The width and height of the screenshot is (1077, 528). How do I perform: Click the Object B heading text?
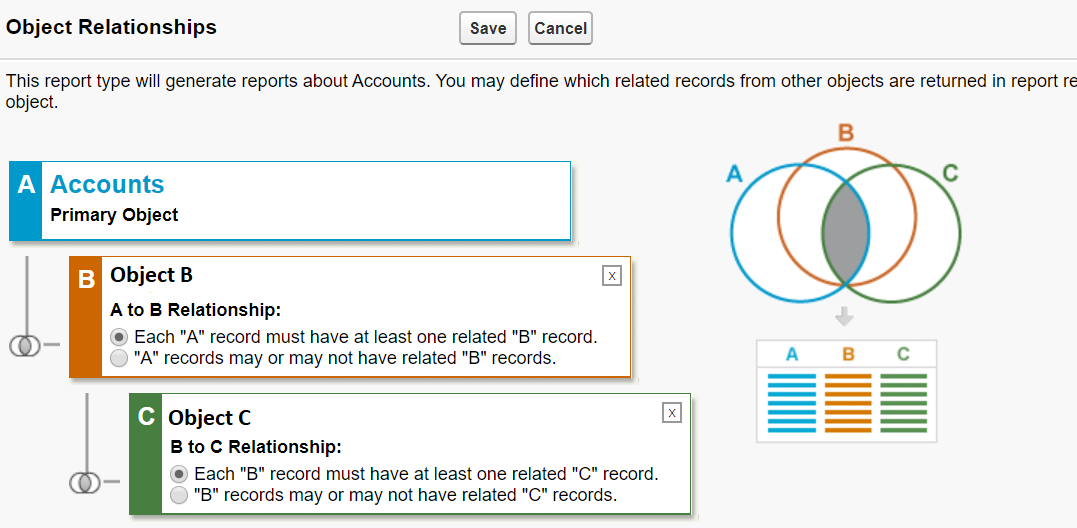point(151,275)
